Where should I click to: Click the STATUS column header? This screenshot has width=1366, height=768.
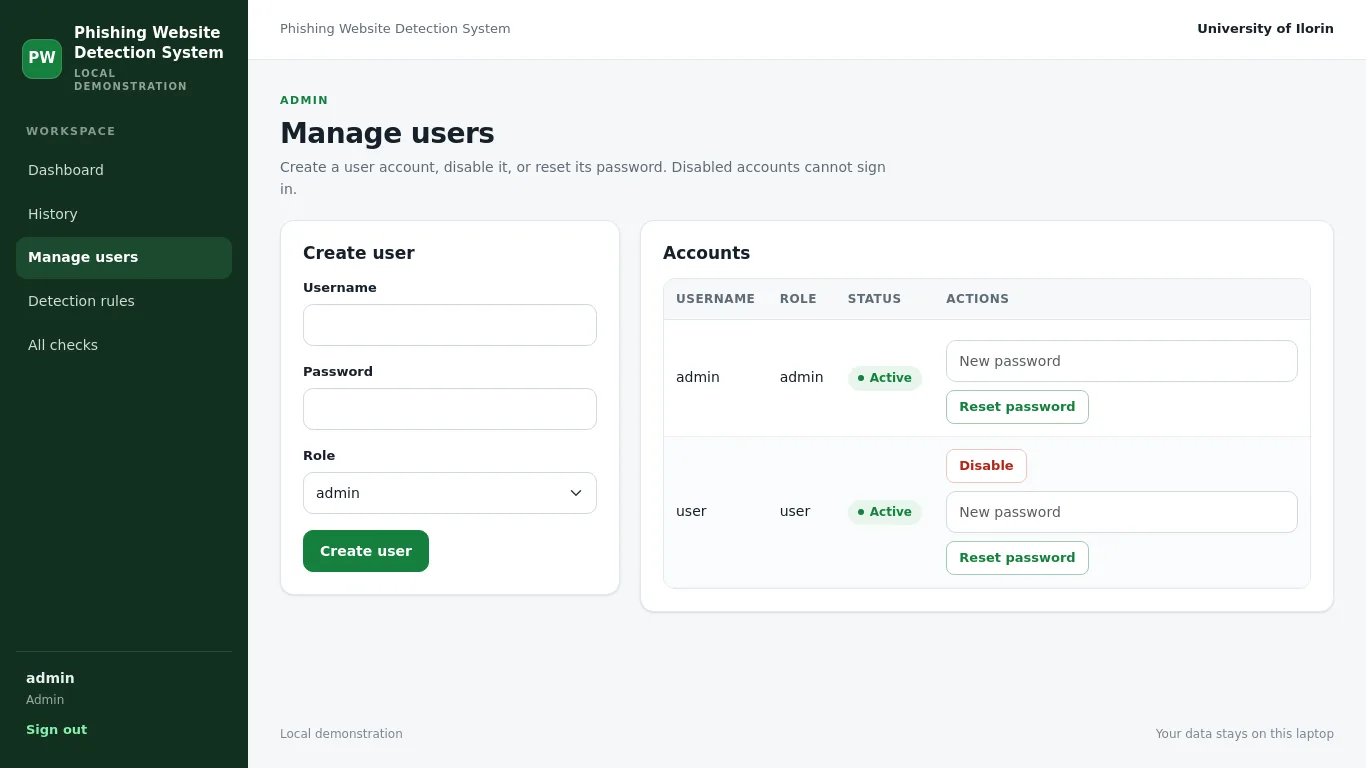[x=874, y=299]
